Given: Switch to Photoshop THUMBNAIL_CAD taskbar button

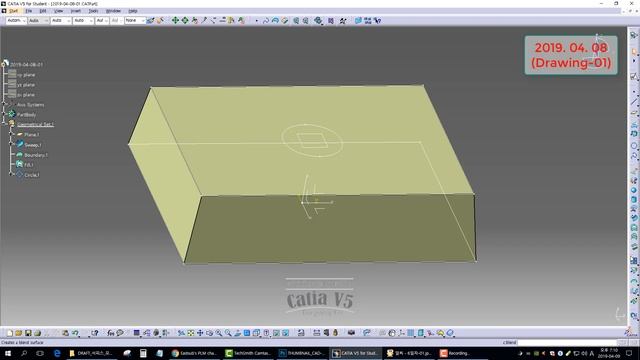Looking at the screenshot, I should [302, 353].
